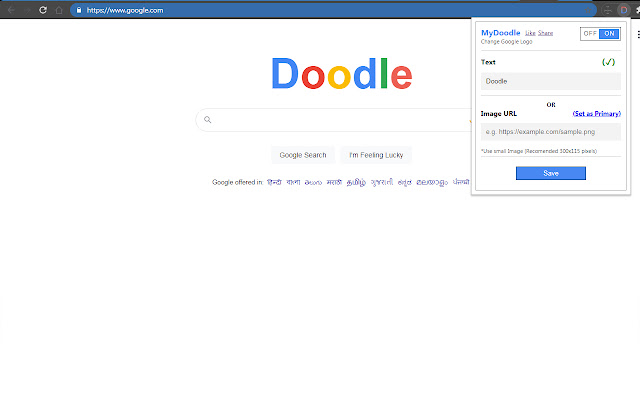Open the MyDoodle extension icon in toolbar

[x=624, y=10]
